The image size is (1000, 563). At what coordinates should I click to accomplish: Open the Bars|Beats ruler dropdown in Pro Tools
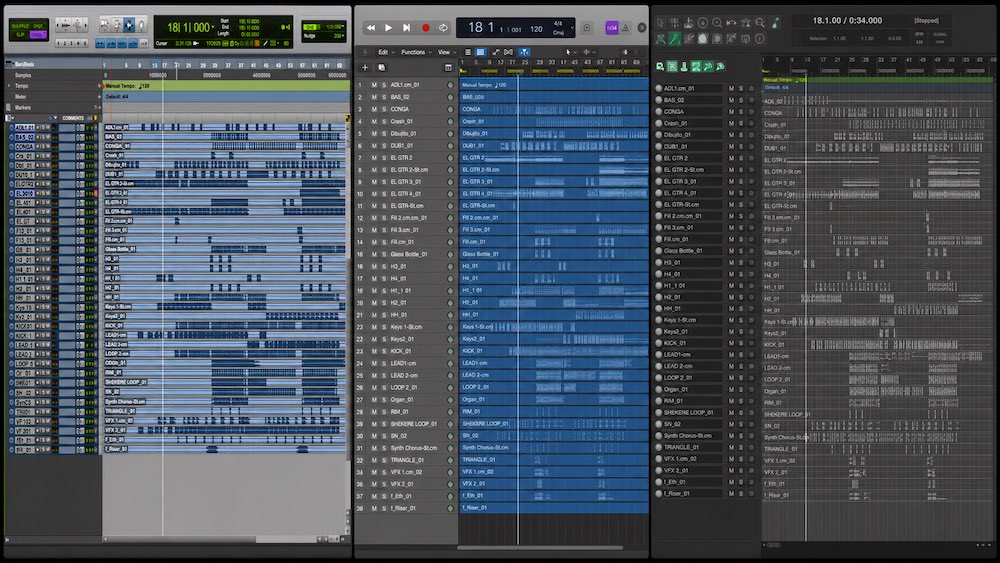pyautogui.click(x=9, y=64)
